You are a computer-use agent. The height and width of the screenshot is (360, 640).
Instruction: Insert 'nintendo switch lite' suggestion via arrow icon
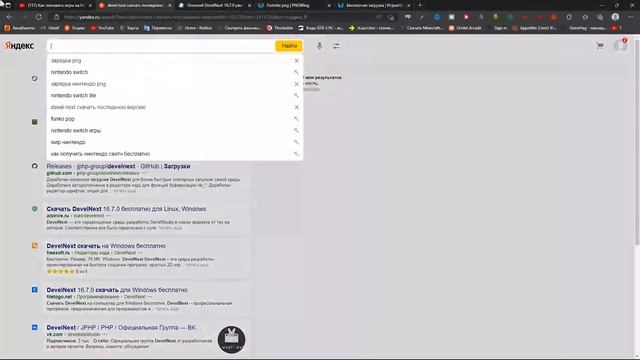pos(296,96)
